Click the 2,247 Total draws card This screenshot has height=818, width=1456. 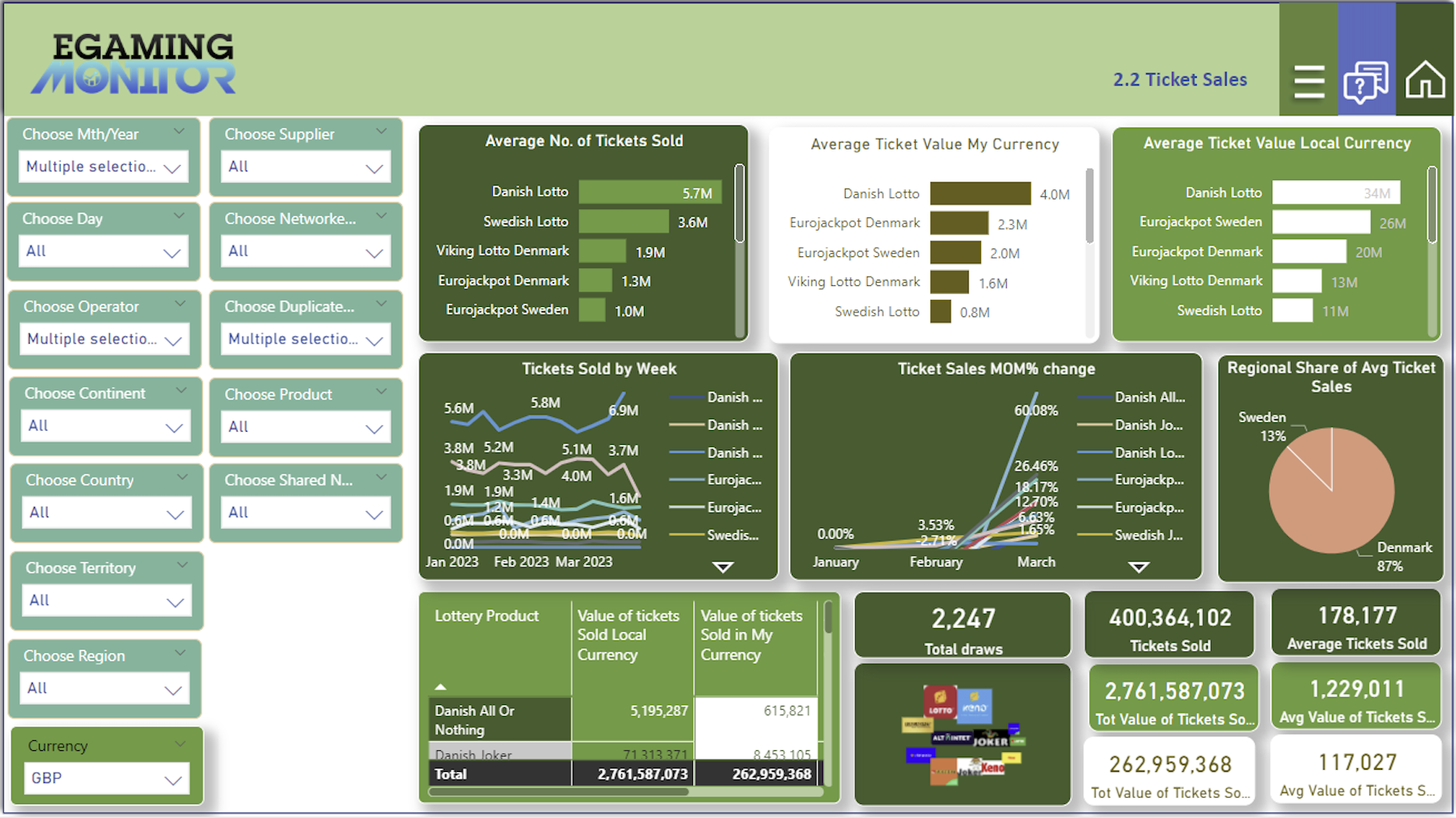[963, 625]
